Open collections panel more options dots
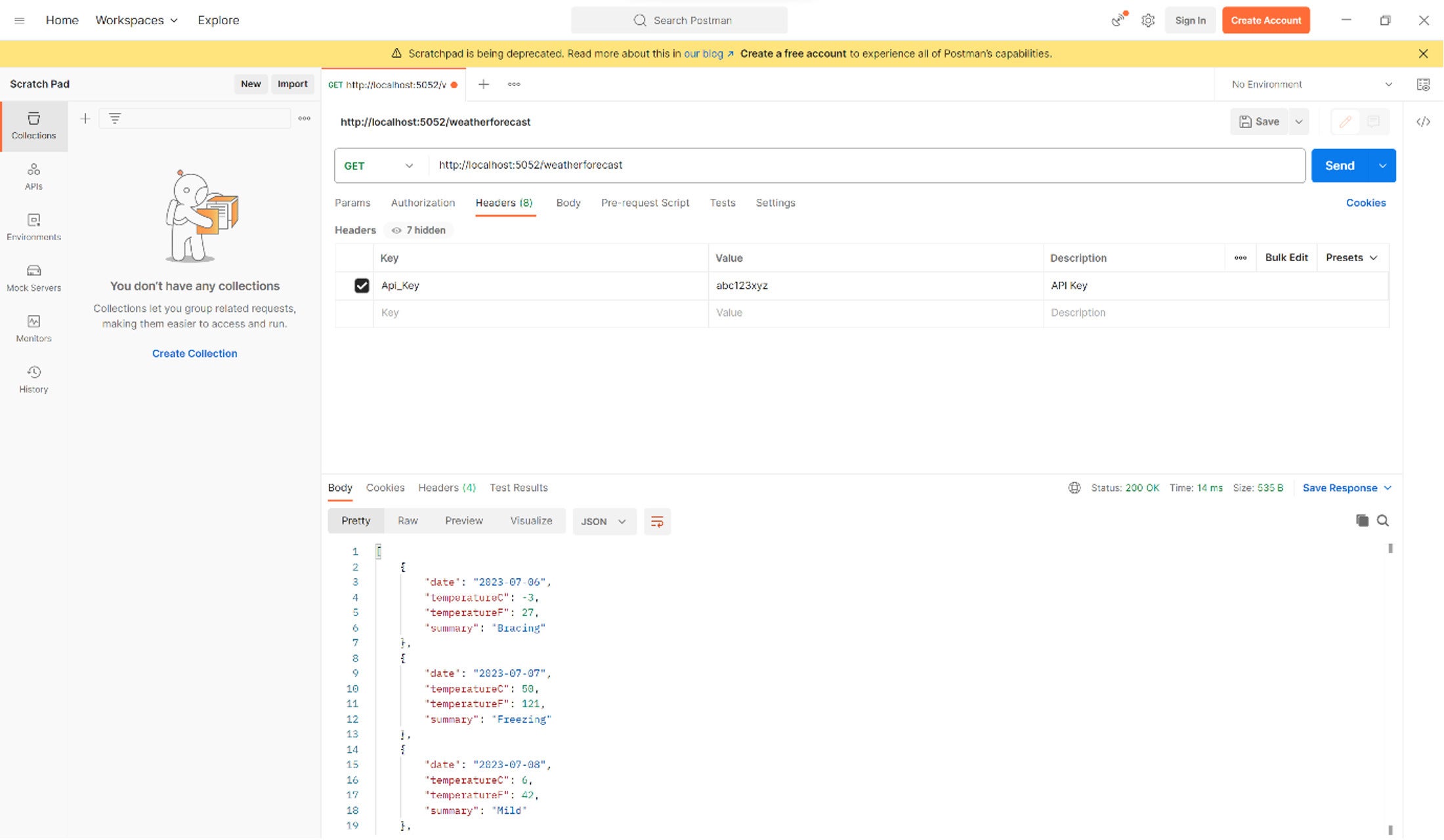Viewport: 1444px width, 840px height. (x=304, y=119)
